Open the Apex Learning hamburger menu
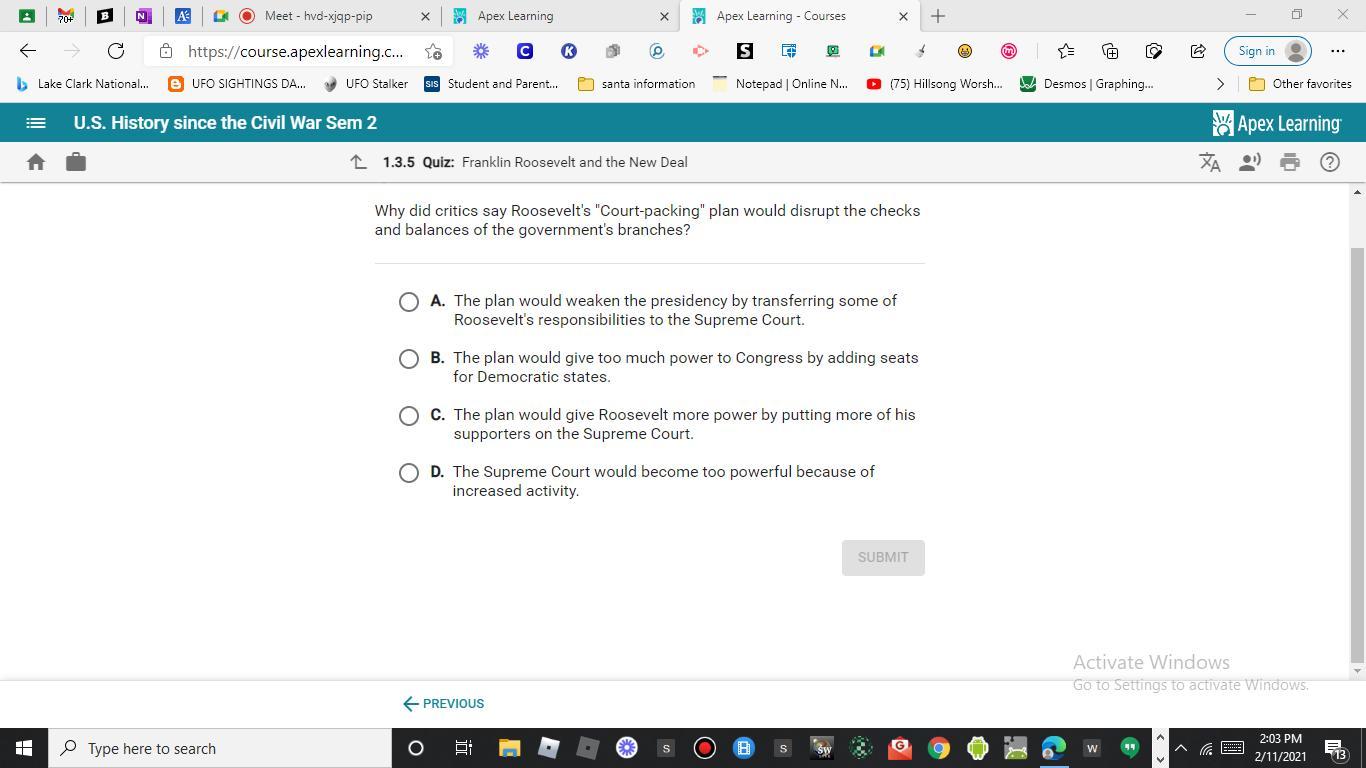Viewport: 1366px width, 768px height. 35,123
